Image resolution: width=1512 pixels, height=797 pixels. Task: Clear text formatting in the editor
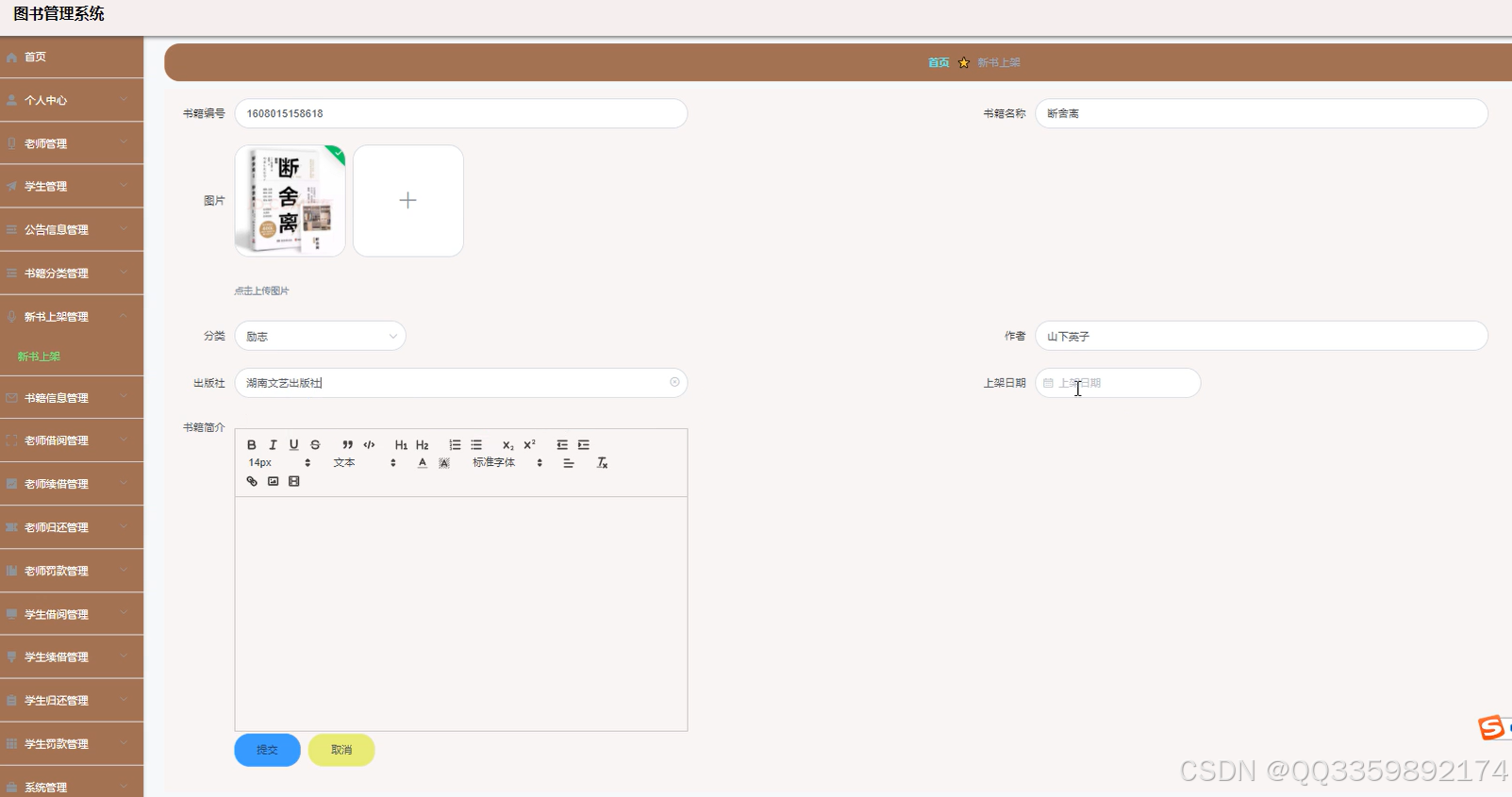(x=602, y=463)
